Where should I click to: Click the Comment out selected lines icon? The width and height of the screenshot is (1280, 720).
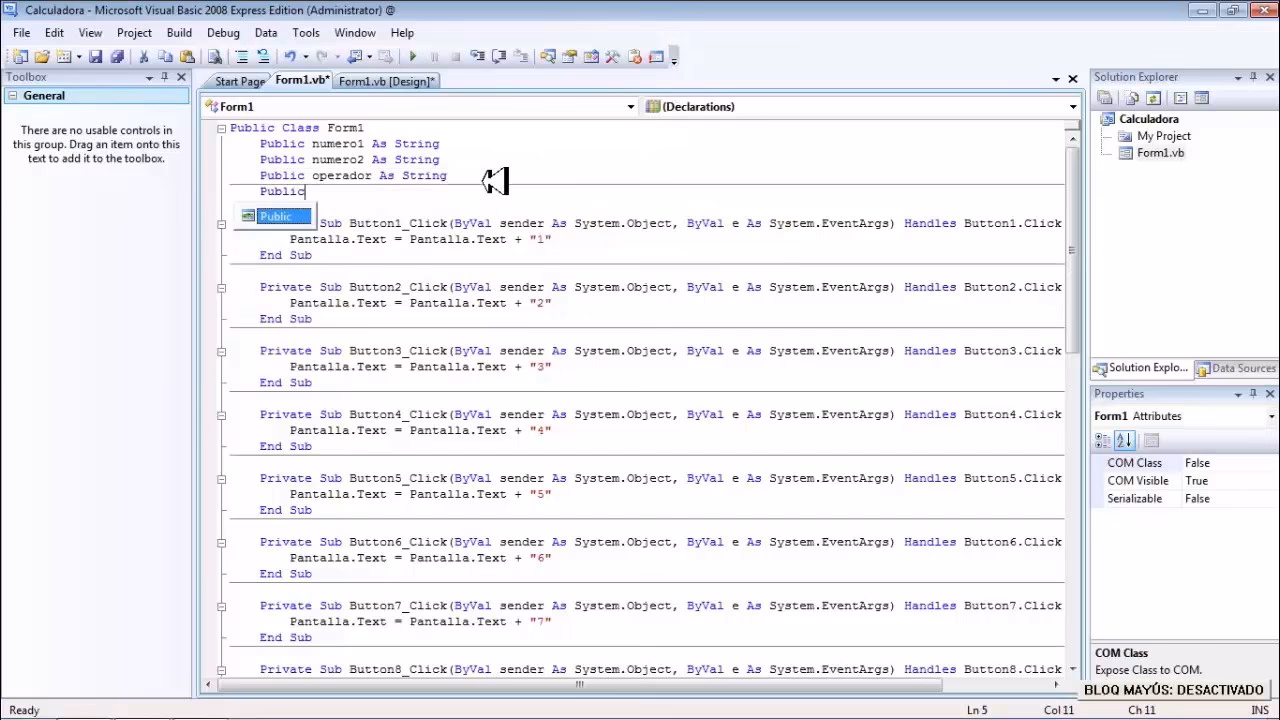click(x=240, y=56)
